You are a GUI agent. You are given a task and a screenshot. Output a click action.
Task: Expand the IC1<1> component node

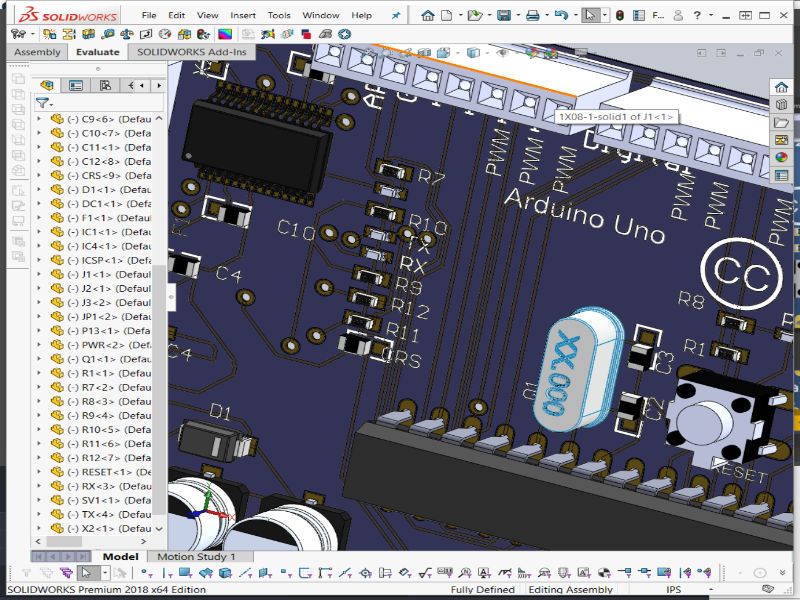click(41, 231)
